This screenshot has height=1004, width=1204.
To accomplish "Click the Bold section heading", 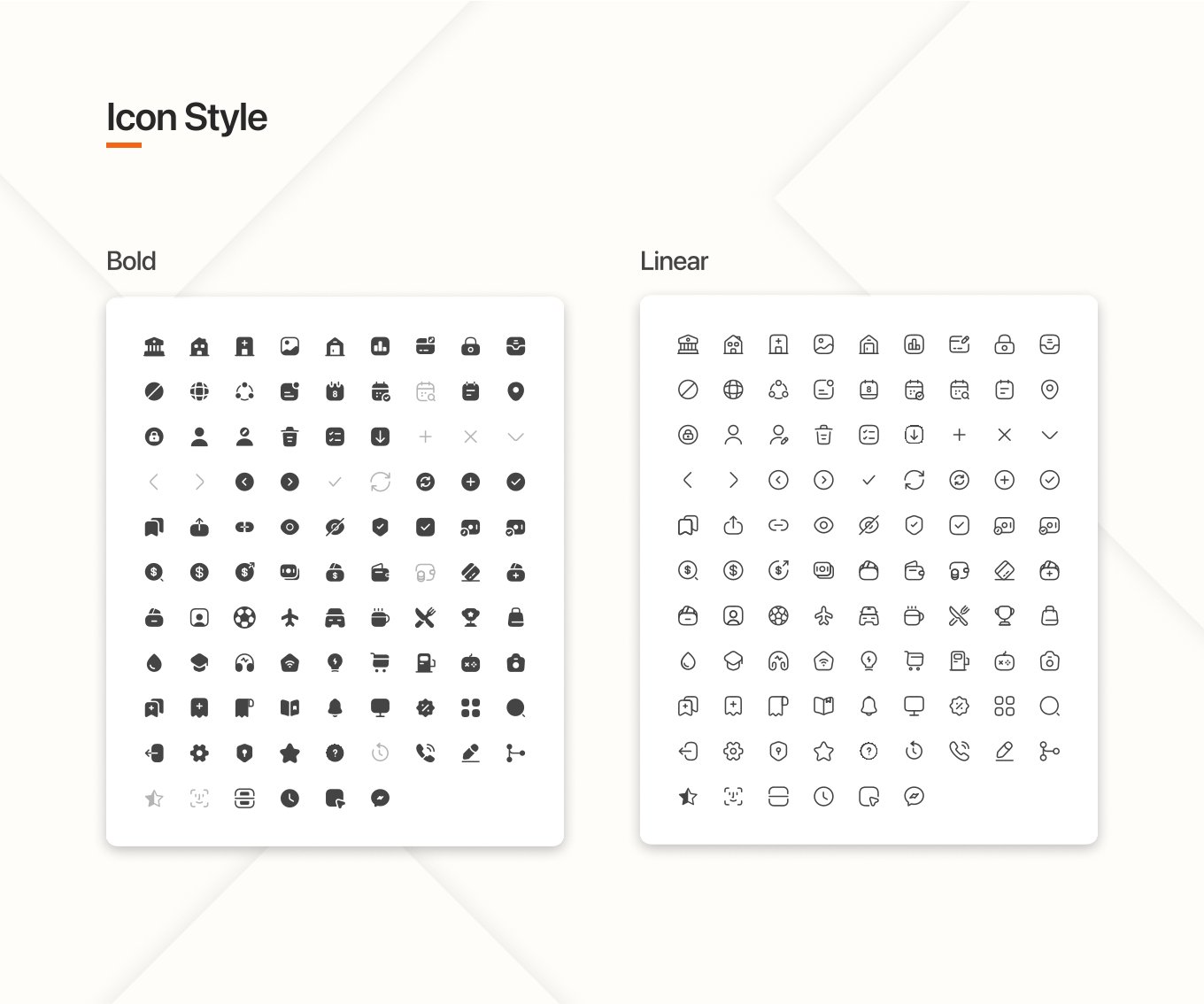I will [x=131, y=261].
